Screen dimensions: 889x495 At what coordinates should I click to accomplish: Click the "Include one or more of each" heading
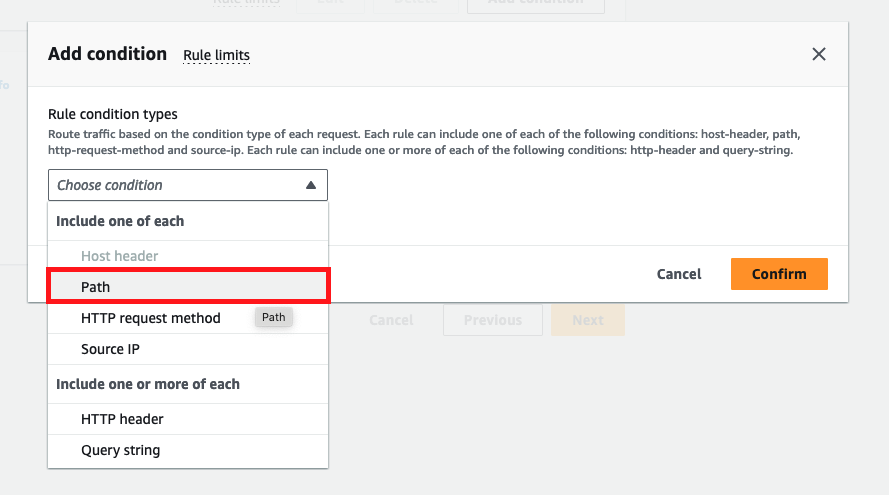148,384
